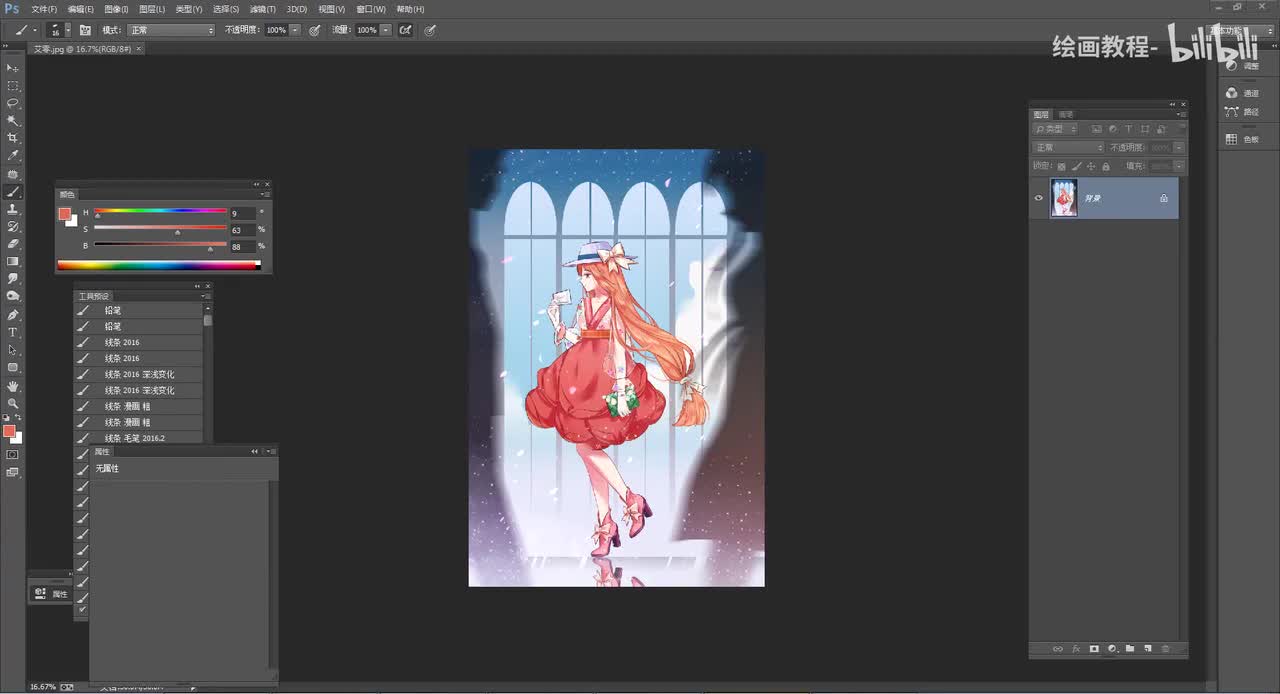The image size is (1280, 694).
Task: Select the 线条 毛笔 2016.2 preset
Action: pyautogui.click(x=139, y=438)
